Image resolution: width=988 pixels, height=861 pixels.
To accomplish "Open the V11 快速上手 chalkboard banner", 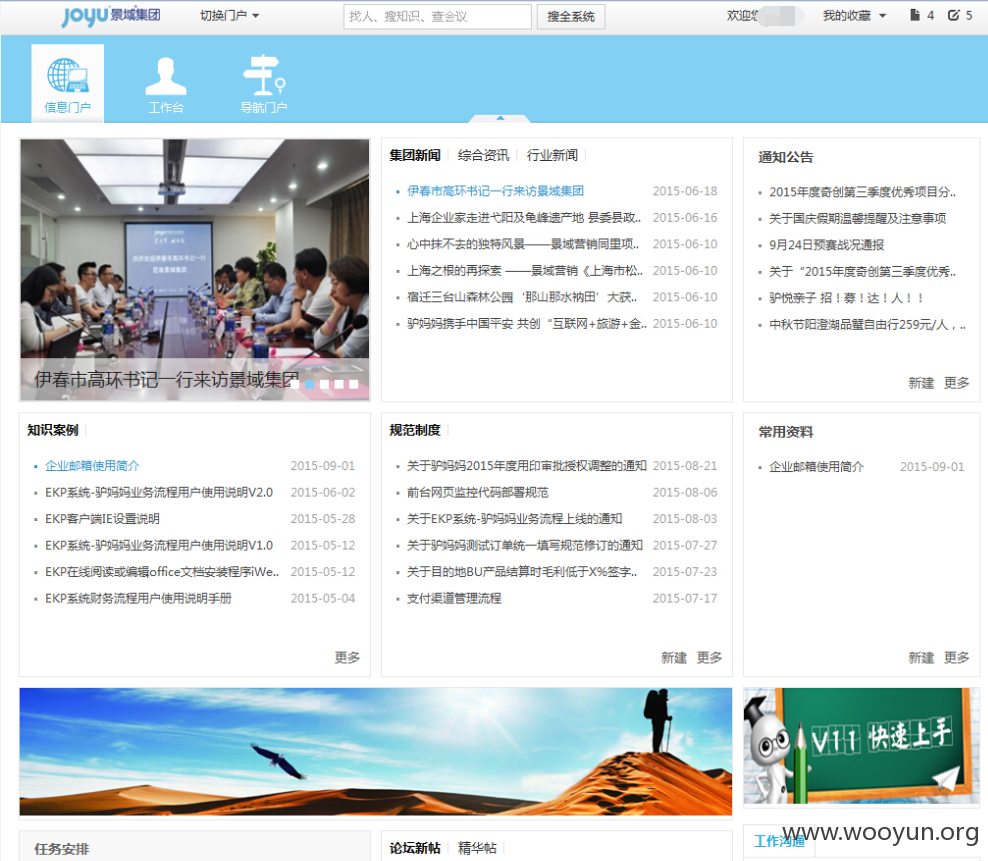I will [861, 746].
